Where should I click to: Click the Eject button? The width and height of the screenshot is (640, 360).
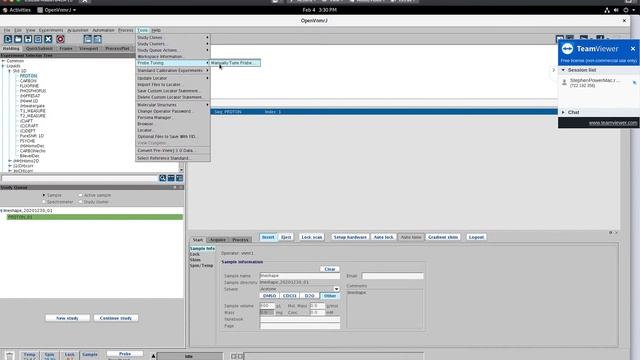(x=286, y=237)
